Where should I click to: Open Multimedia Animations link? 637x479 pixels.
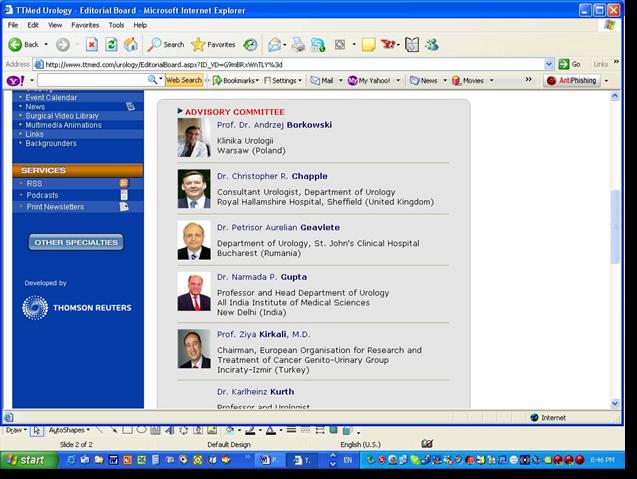click(x=63, y=125)
